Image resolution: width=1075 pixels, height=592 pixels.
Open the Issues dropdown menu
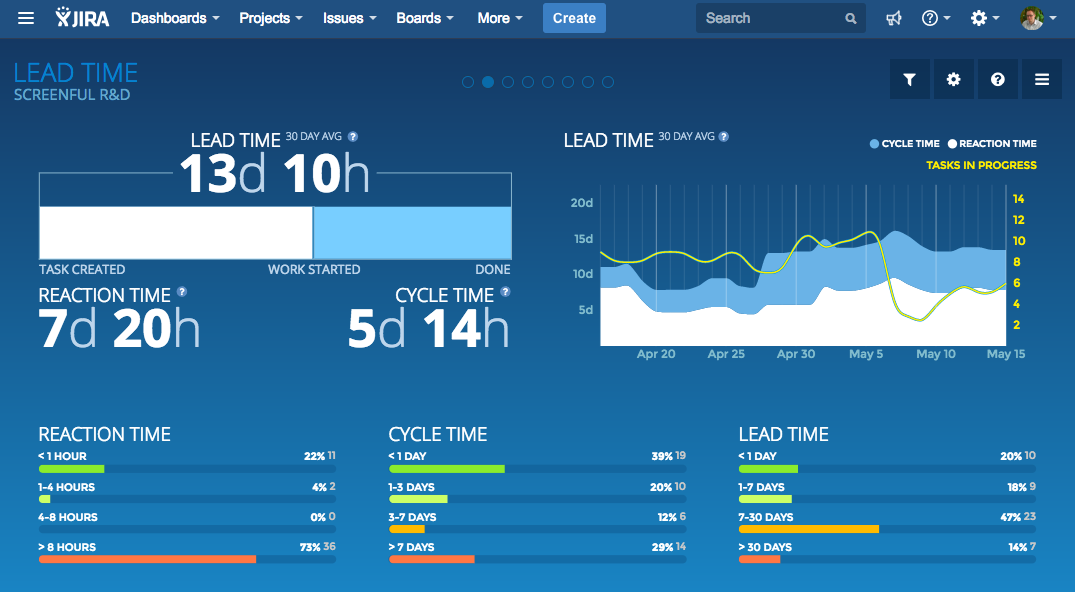point(350,19)
